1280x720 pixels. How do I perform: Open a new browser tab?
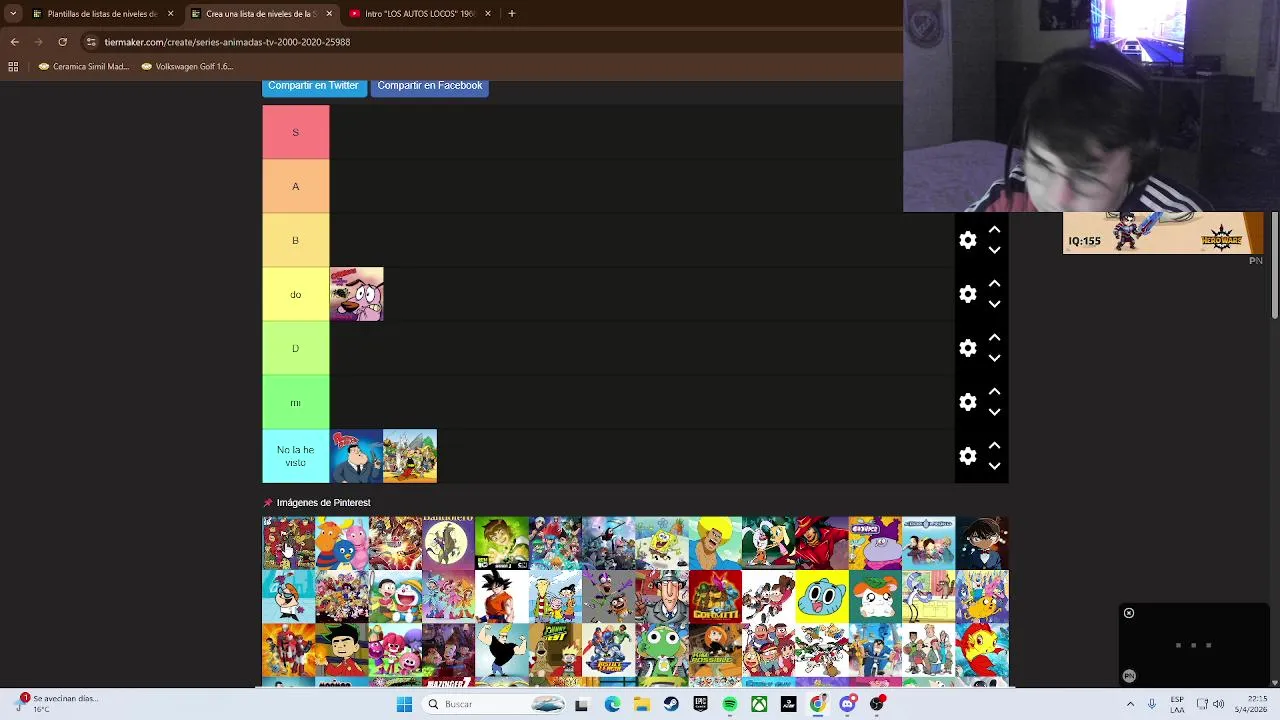tap(511, 14)
